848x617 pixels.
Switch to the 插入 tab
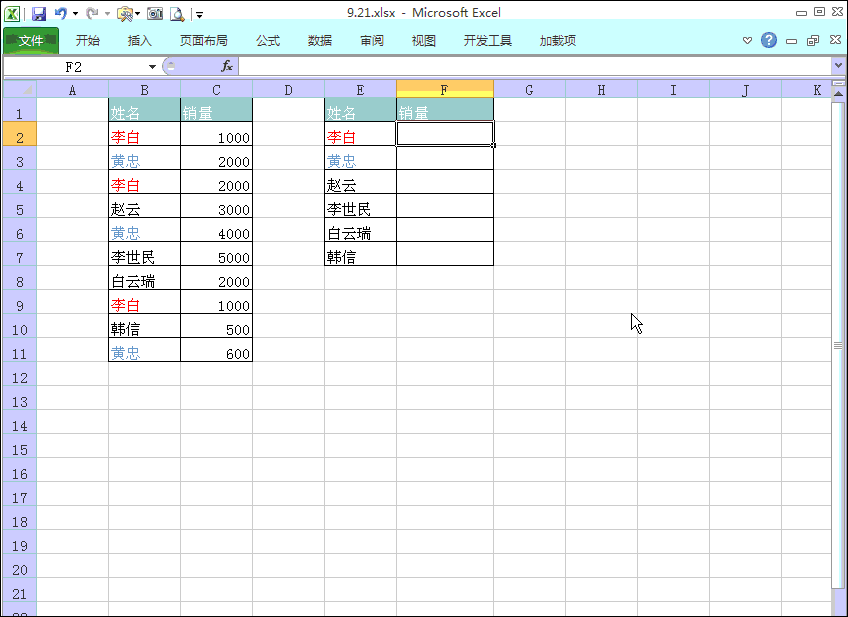tap(140, 41)
